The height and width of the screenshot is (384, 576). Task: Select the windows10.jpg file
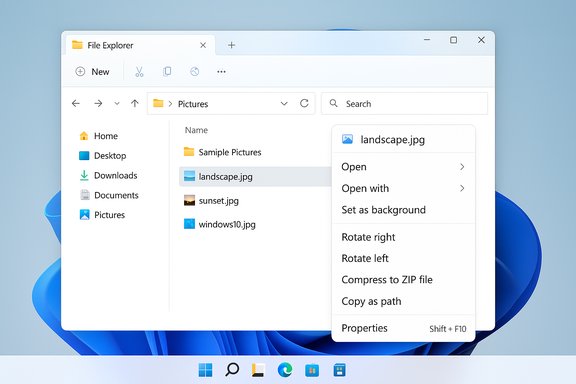click(x=219, y=224)
